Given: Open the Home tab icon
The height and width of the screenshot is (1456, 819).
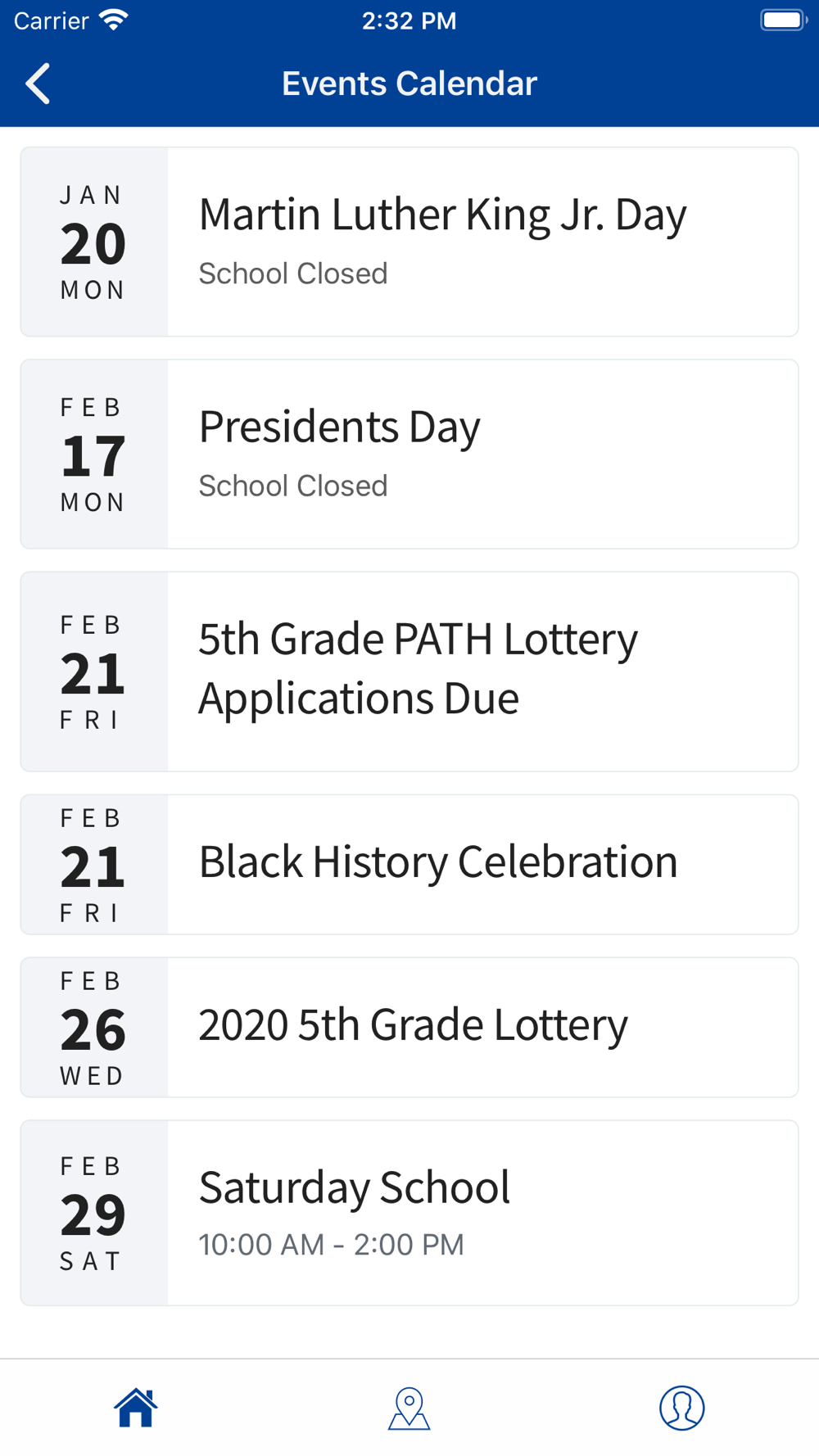Looking at the screenshot, I should (x=136, y=1408).
